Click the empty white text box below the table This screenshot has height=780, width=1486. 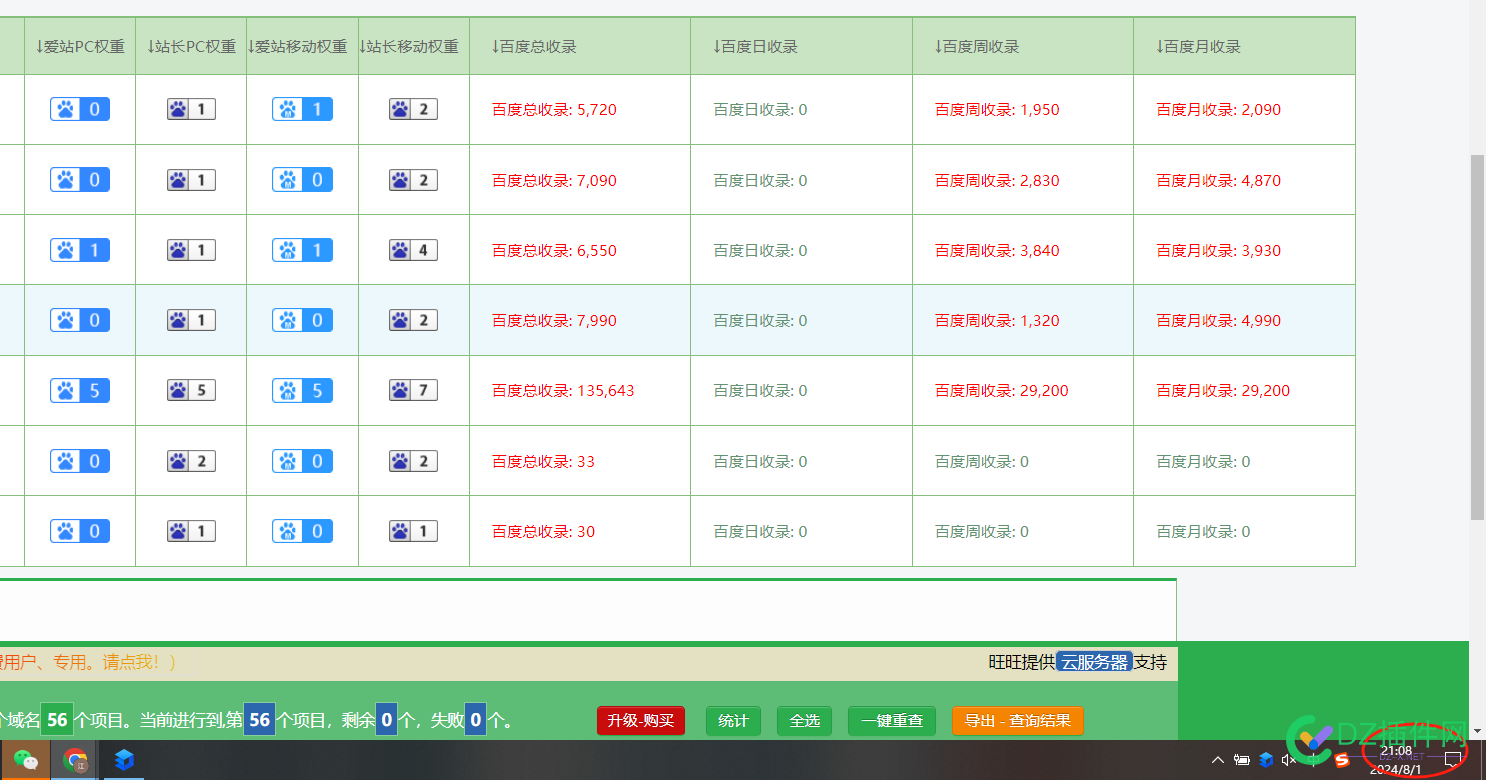tap(588, 611)
